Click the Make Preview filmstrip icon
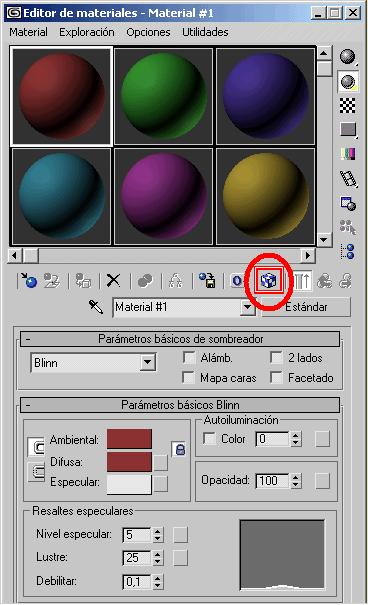 [x=348, y=179]
